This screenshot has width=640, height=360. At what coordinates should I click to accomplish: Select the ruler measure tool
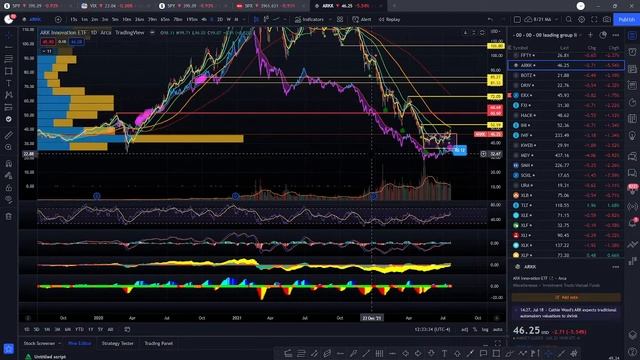9,135
